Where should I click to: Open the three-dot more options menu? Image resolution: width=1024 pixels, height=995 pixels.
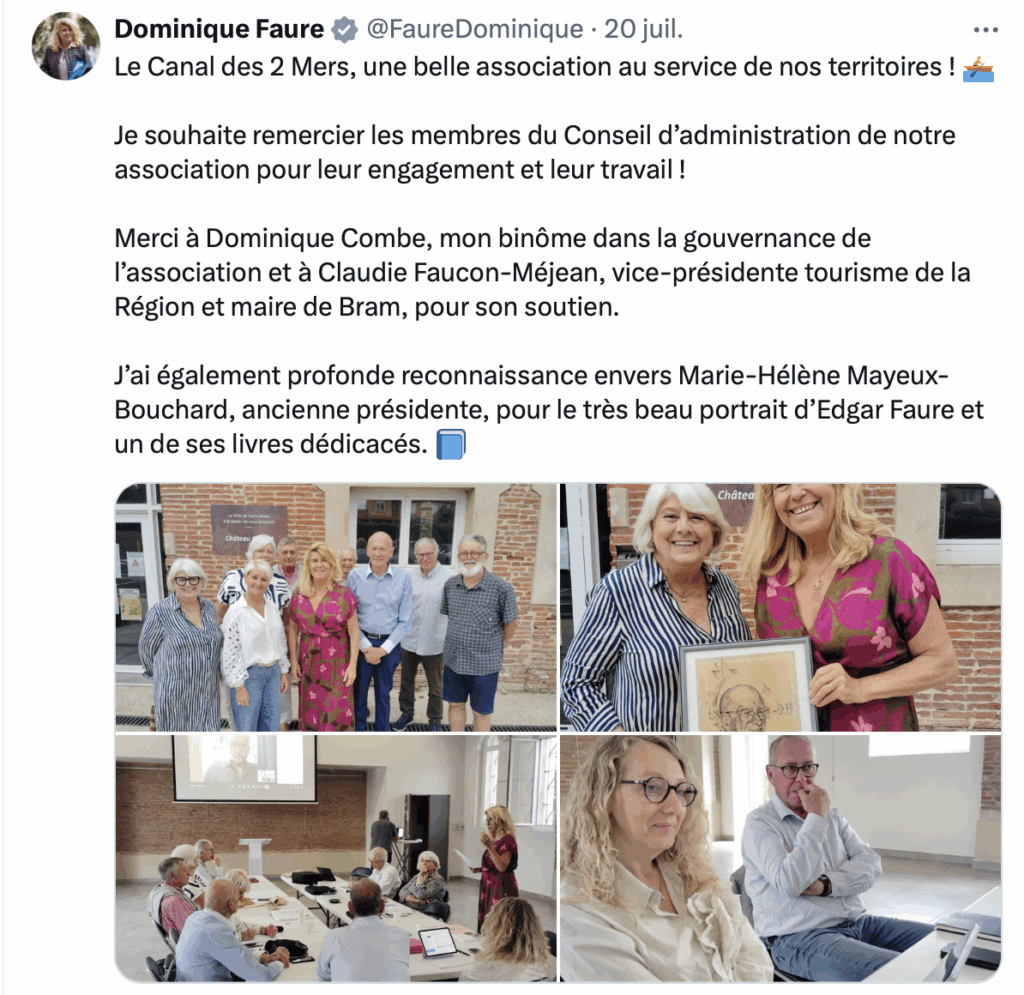[x=985, y=30]
